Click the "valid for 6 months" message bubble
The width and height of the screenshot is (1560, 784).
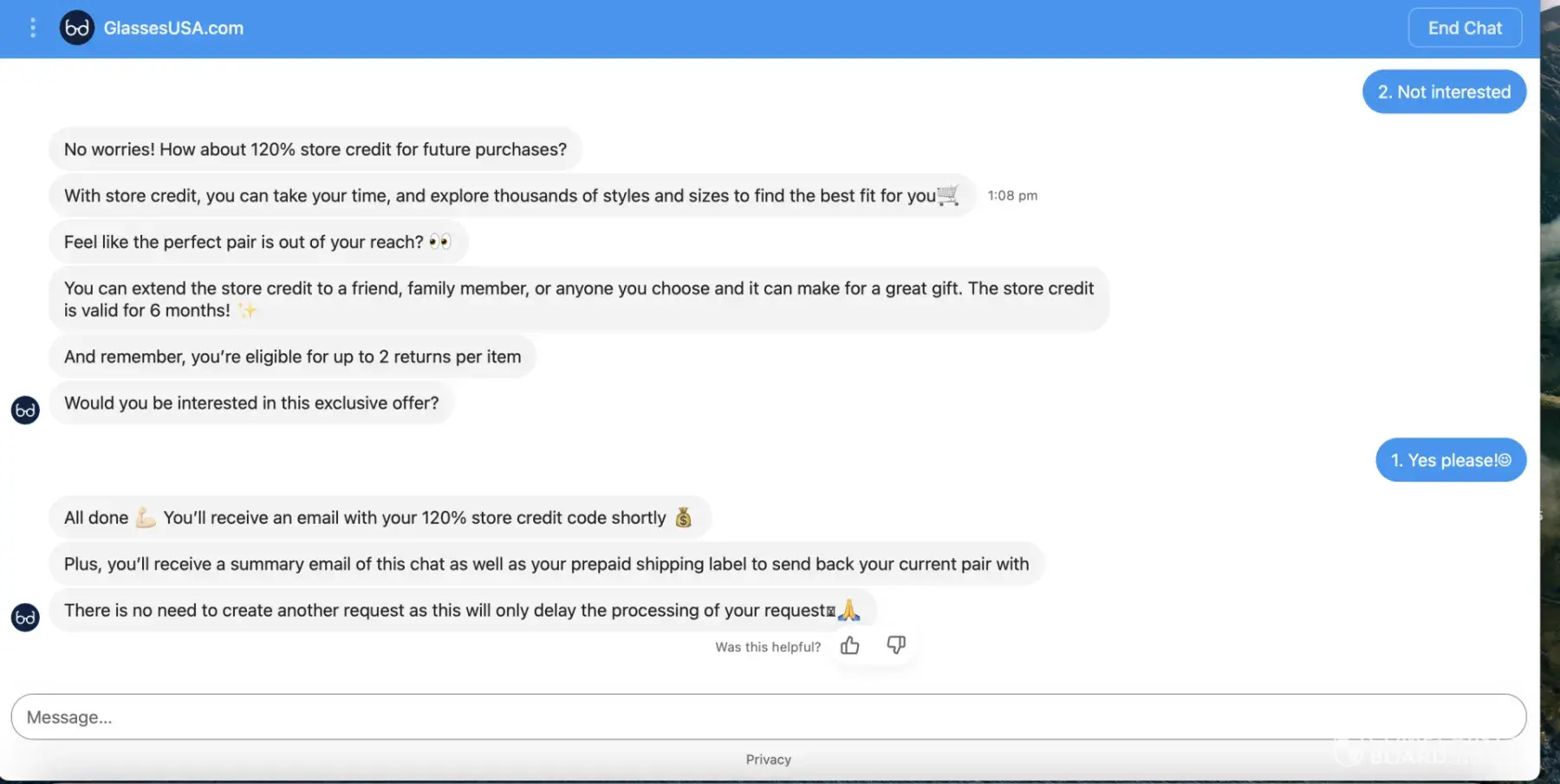[x=578, y=299]
